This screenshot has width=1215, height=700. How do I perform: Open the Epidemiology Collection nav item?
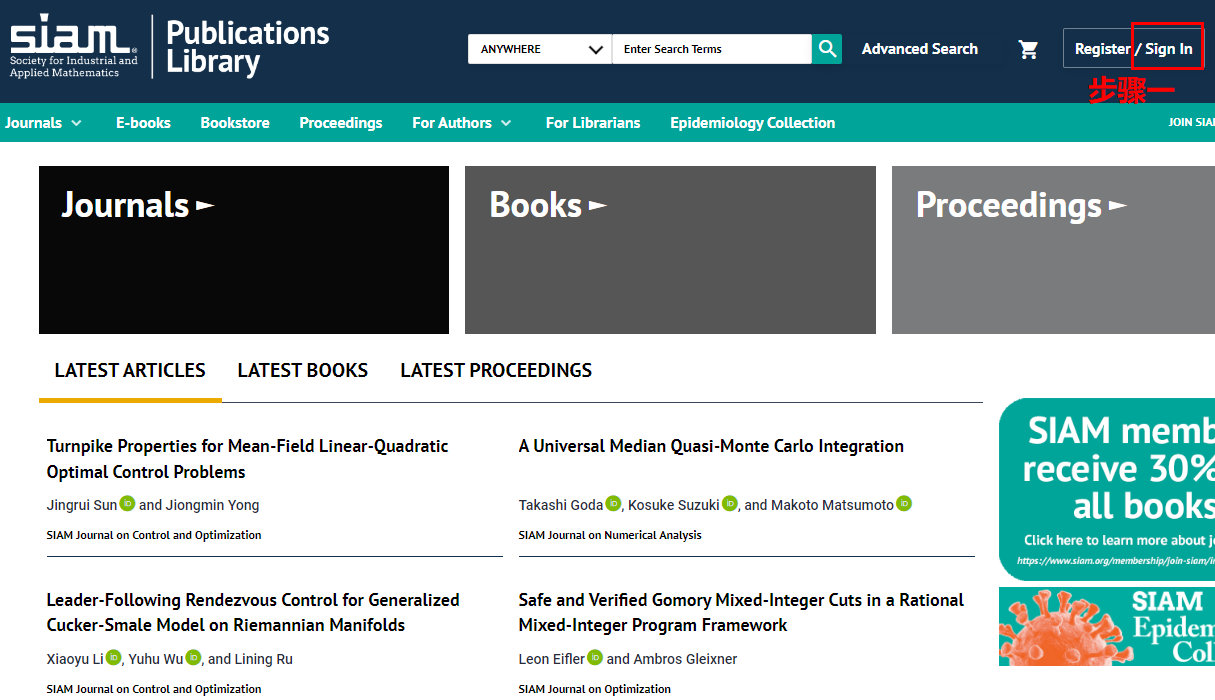pyautogui.click(x=752, y=123)
